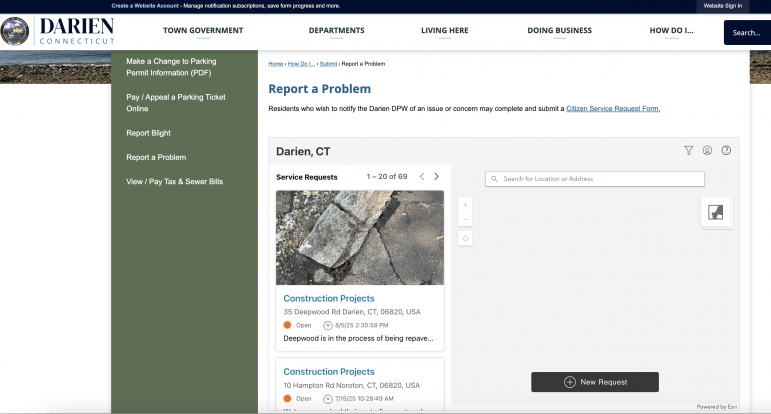This screenshot has width=771, height=414.
Task: Click the 35 Deepwood Rd Darien address text
Action: point(352,312)
